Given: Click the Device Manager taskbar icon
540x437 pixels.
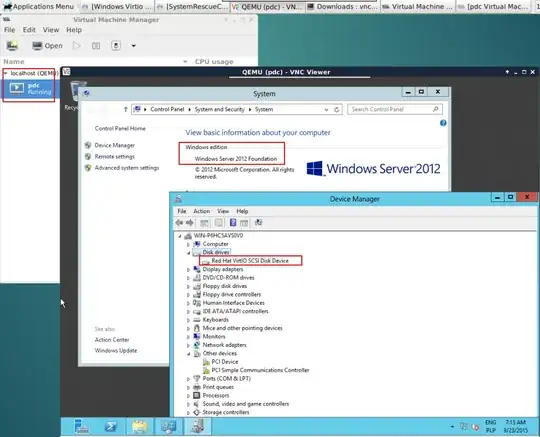Looking at the screenshot, I should click(197, 427).
